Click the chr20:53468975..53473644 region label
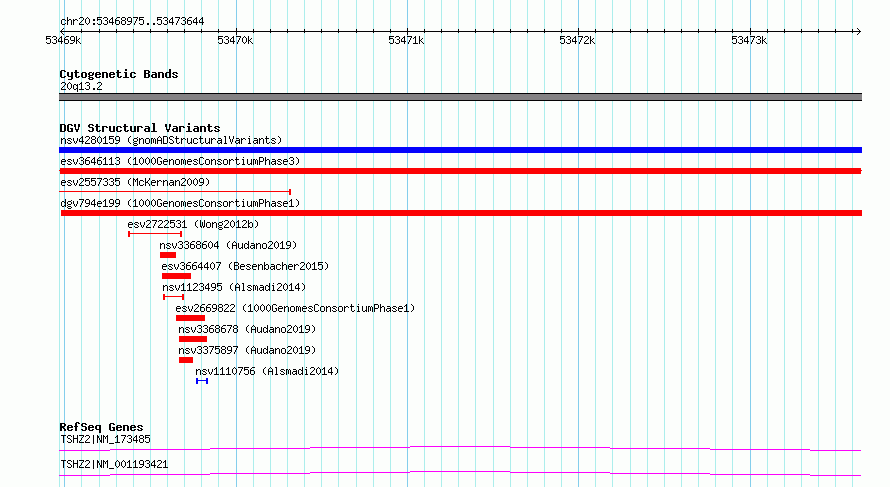 (x=132, y=22)
